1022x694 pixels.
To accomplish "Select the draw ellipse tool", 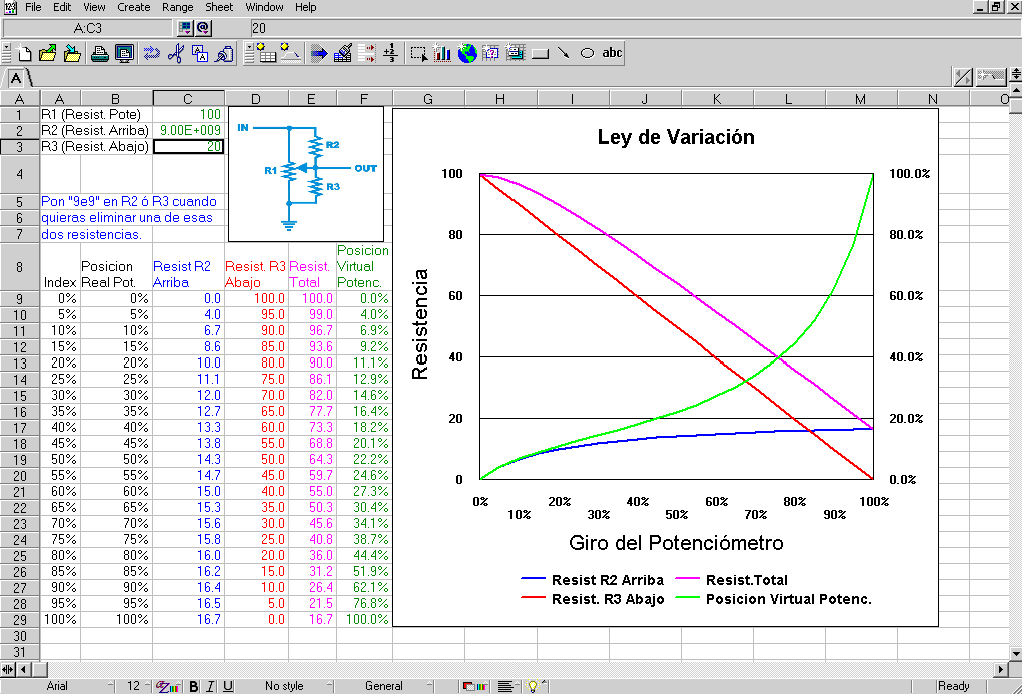I will [588, 53].
